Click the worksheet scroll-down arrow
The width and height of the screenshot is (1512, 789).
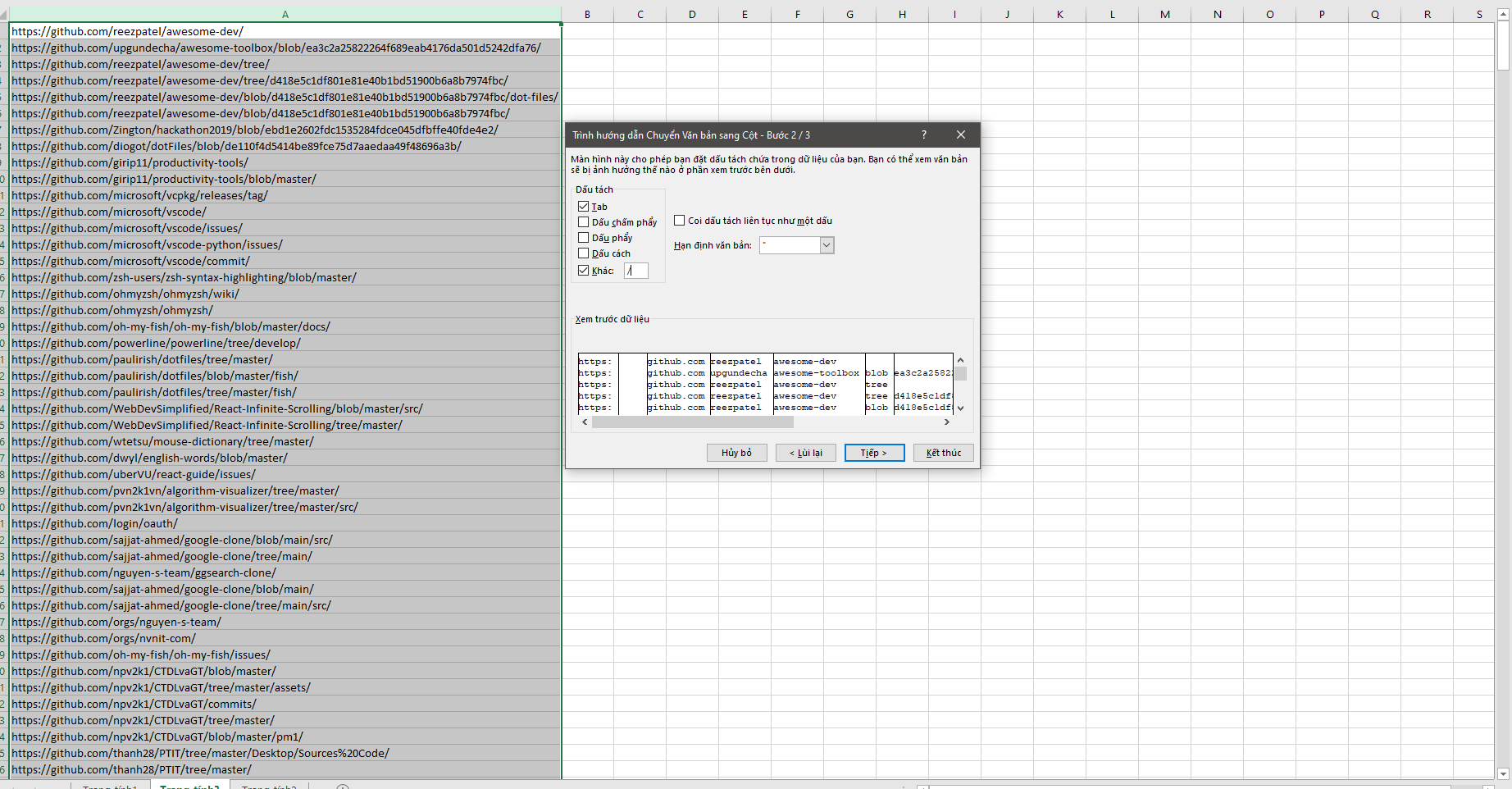point(1503,773)
